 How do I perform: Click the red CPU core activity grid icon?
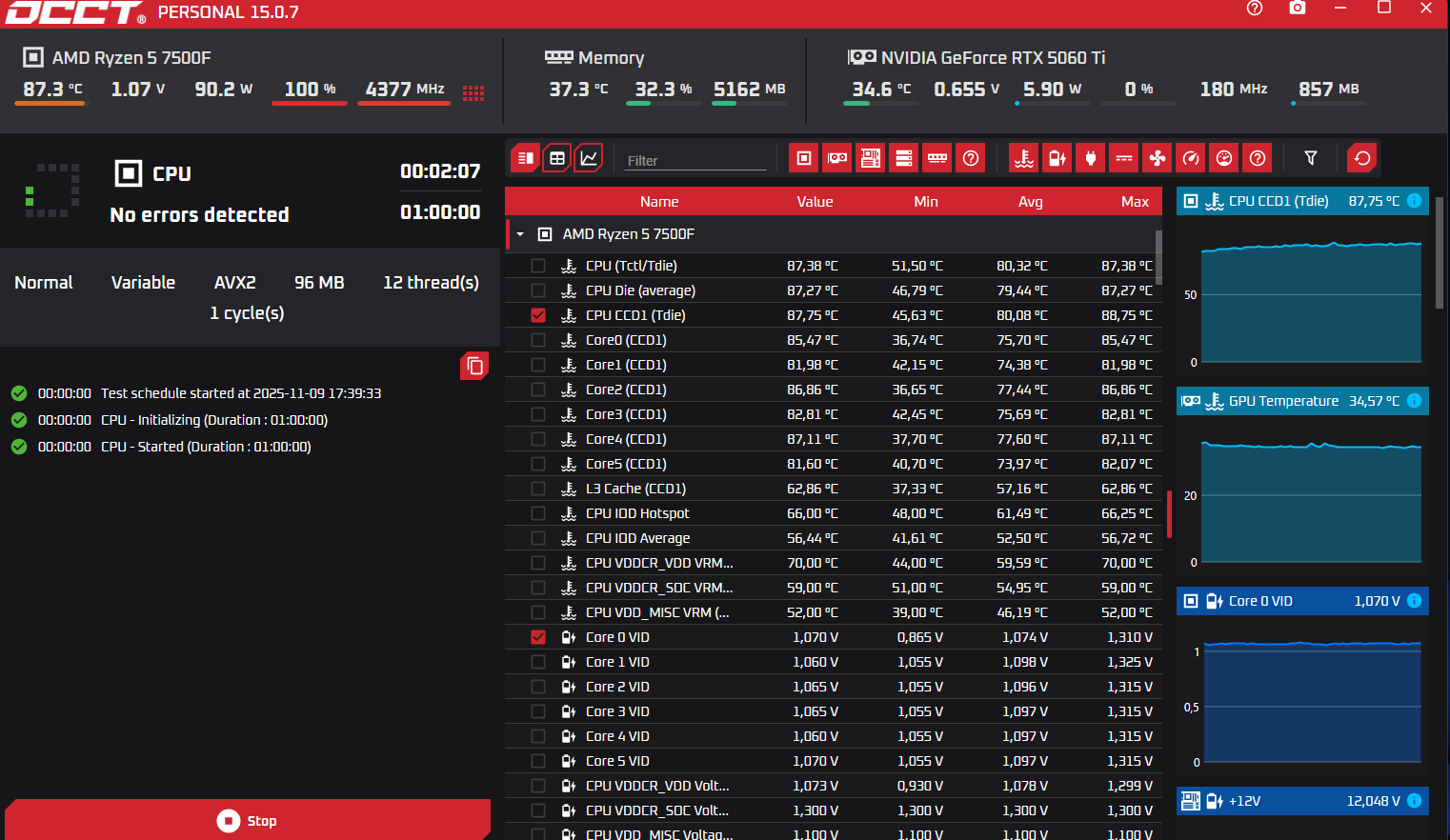pos(473,92)
